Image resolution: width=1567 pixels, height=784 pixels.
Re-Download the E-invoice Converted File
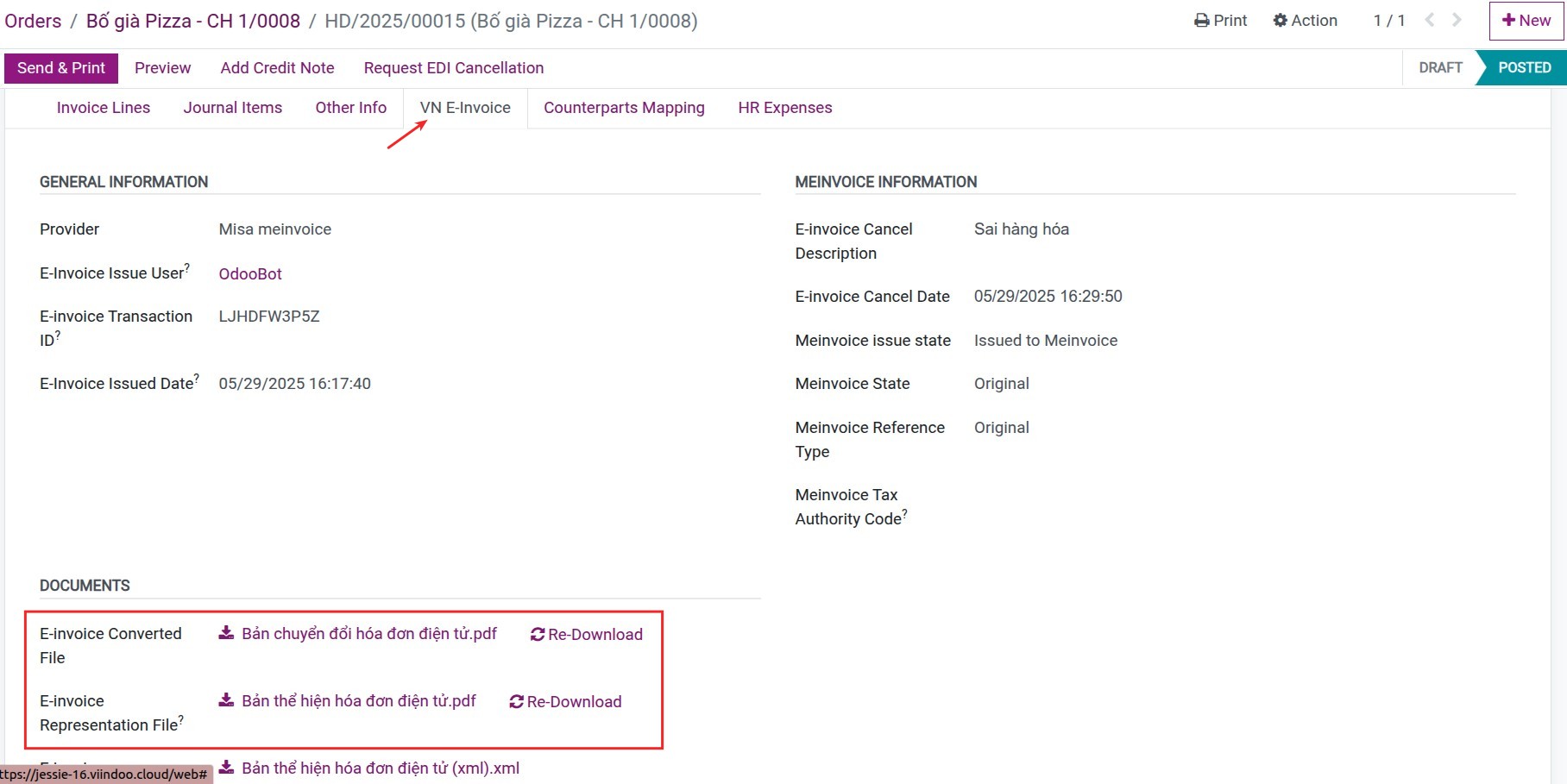pos(587,635)
